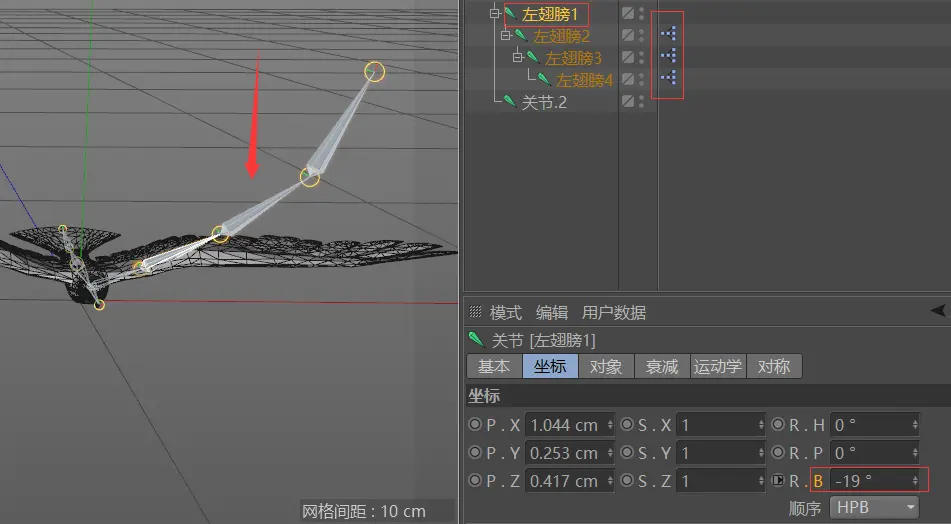Switch to the 对象 tab
Screen dimensions: 951x524
(606, 366)
